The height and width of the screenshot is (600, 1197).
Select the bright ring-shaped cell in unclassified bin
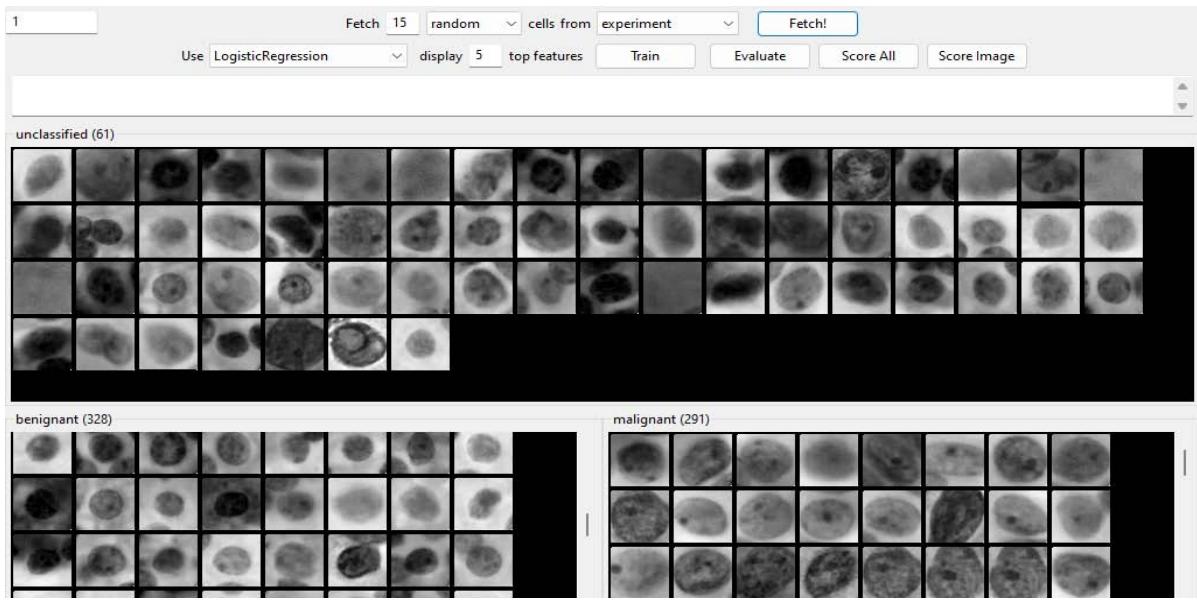[x=357, y=344]
